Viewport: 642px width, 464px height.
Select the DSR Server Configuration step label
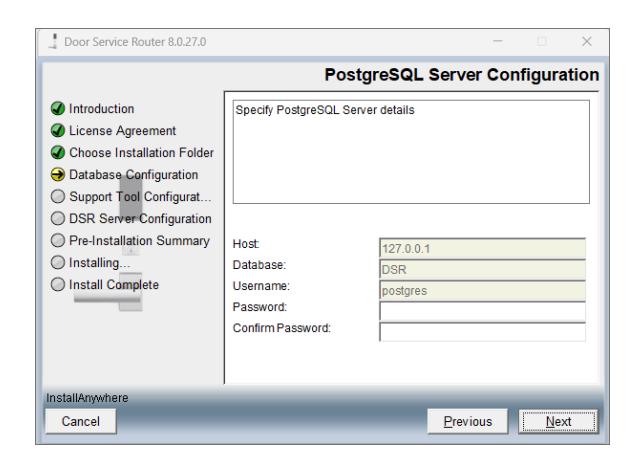click(140, 219)
